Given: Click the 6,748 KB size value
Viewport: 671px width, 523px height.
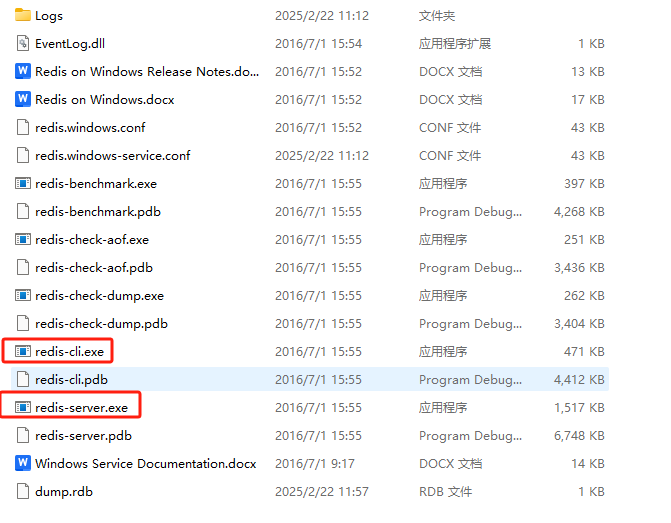Looking at the screenshot, I should (x=579, y=436).
